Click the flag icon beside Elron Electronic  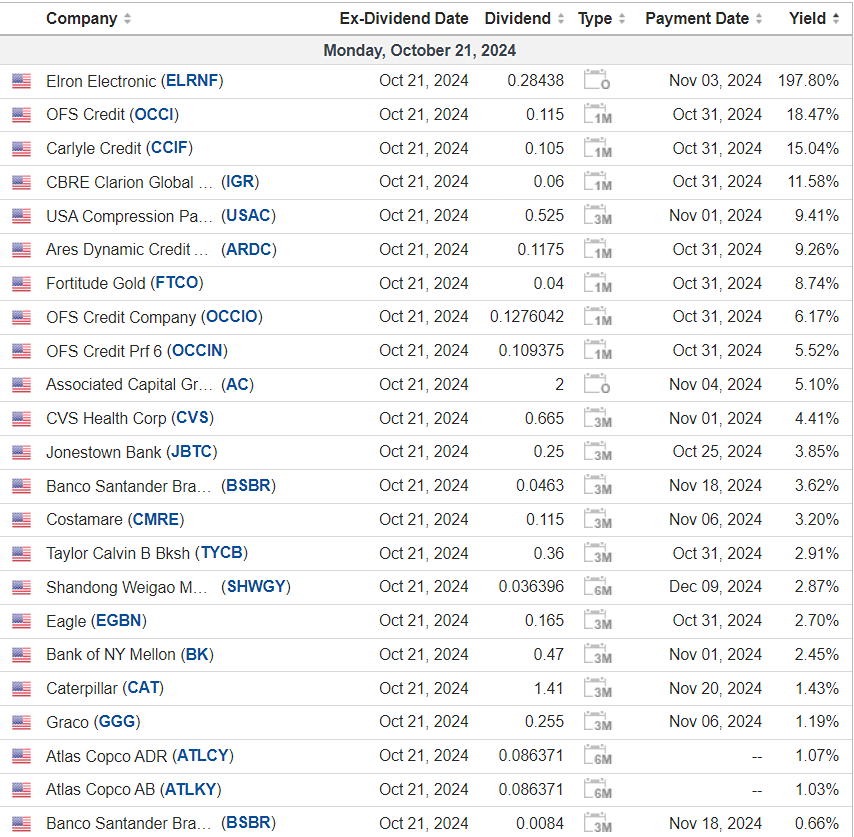21,81
